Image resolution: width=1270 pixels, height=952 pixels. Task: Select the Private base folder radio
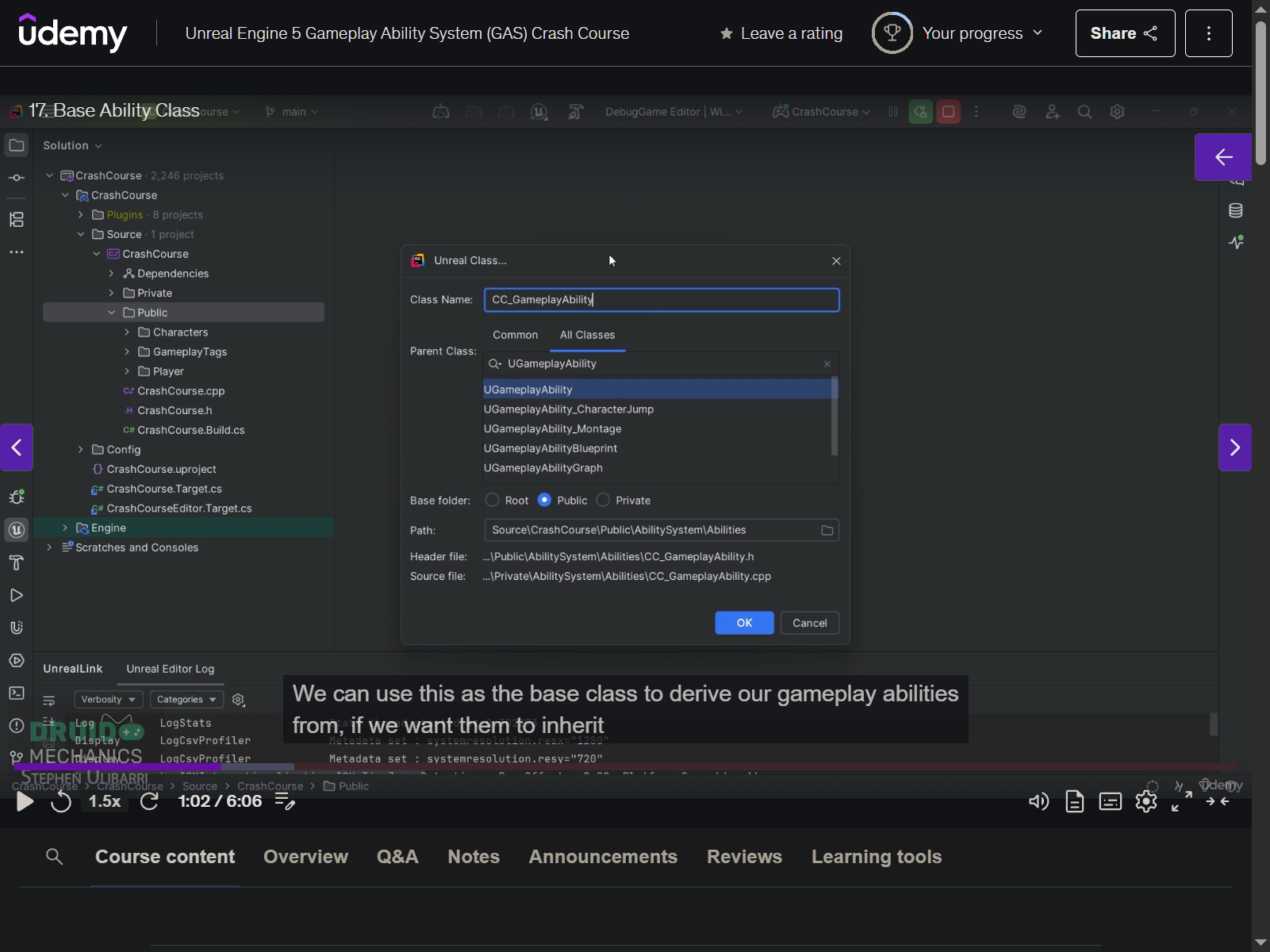(603, 500)
